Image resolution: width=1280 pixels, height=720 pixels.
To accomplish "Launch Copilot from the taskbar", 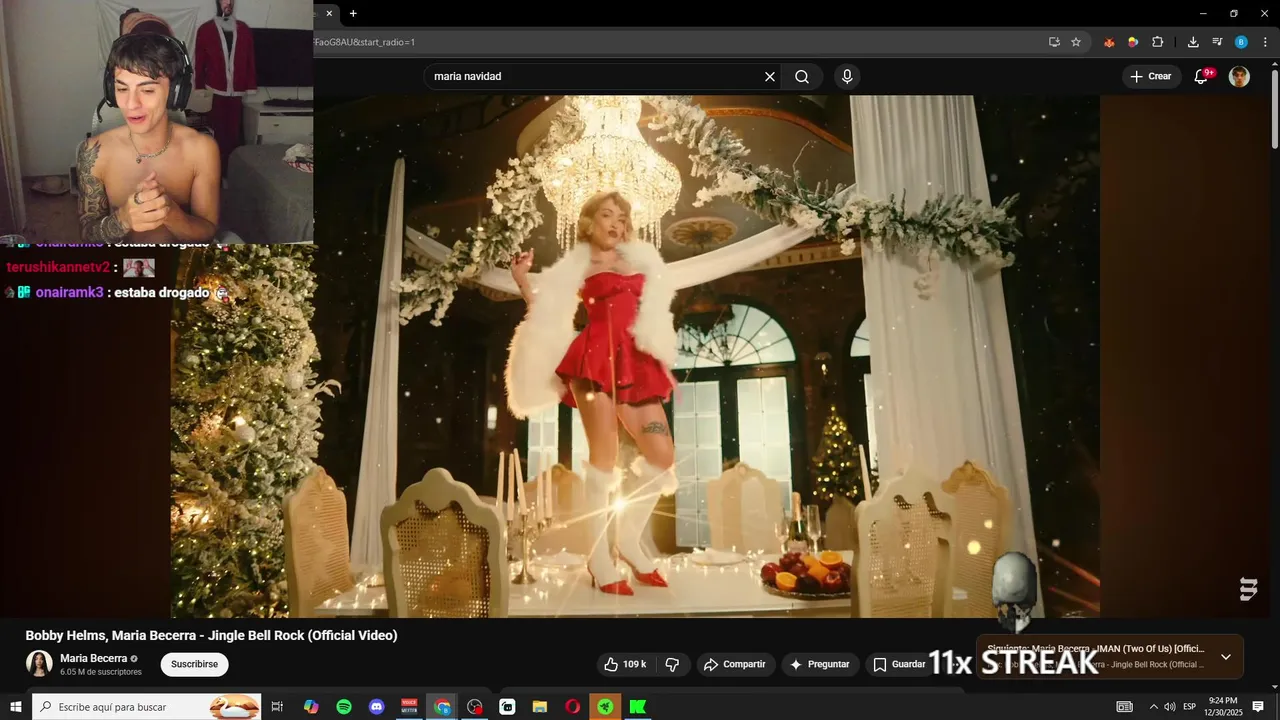I will 311,707.
